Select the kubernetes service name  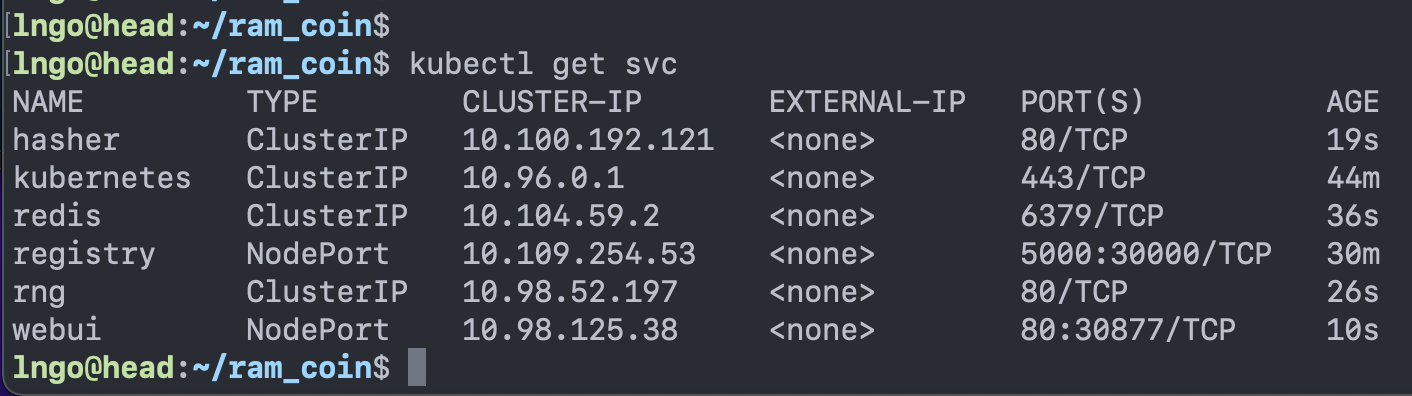[102, 178]
